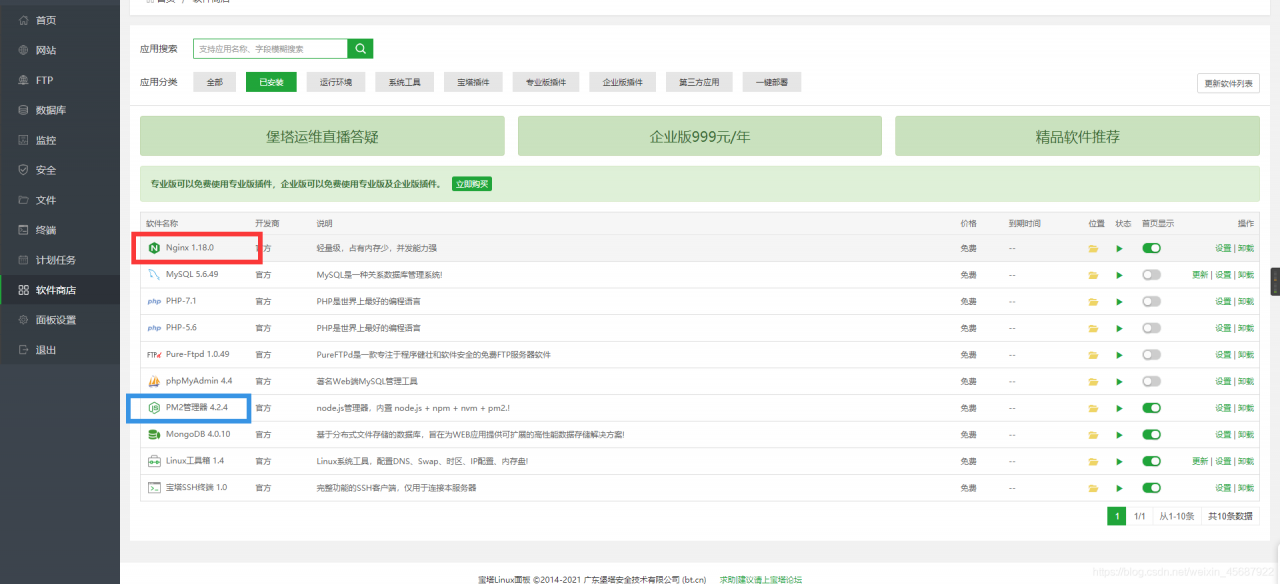Enable homepage display for MySQL 5.6.49
Image resolution: width=1280 pixels, height=584 pixels.
(1151, 275)
